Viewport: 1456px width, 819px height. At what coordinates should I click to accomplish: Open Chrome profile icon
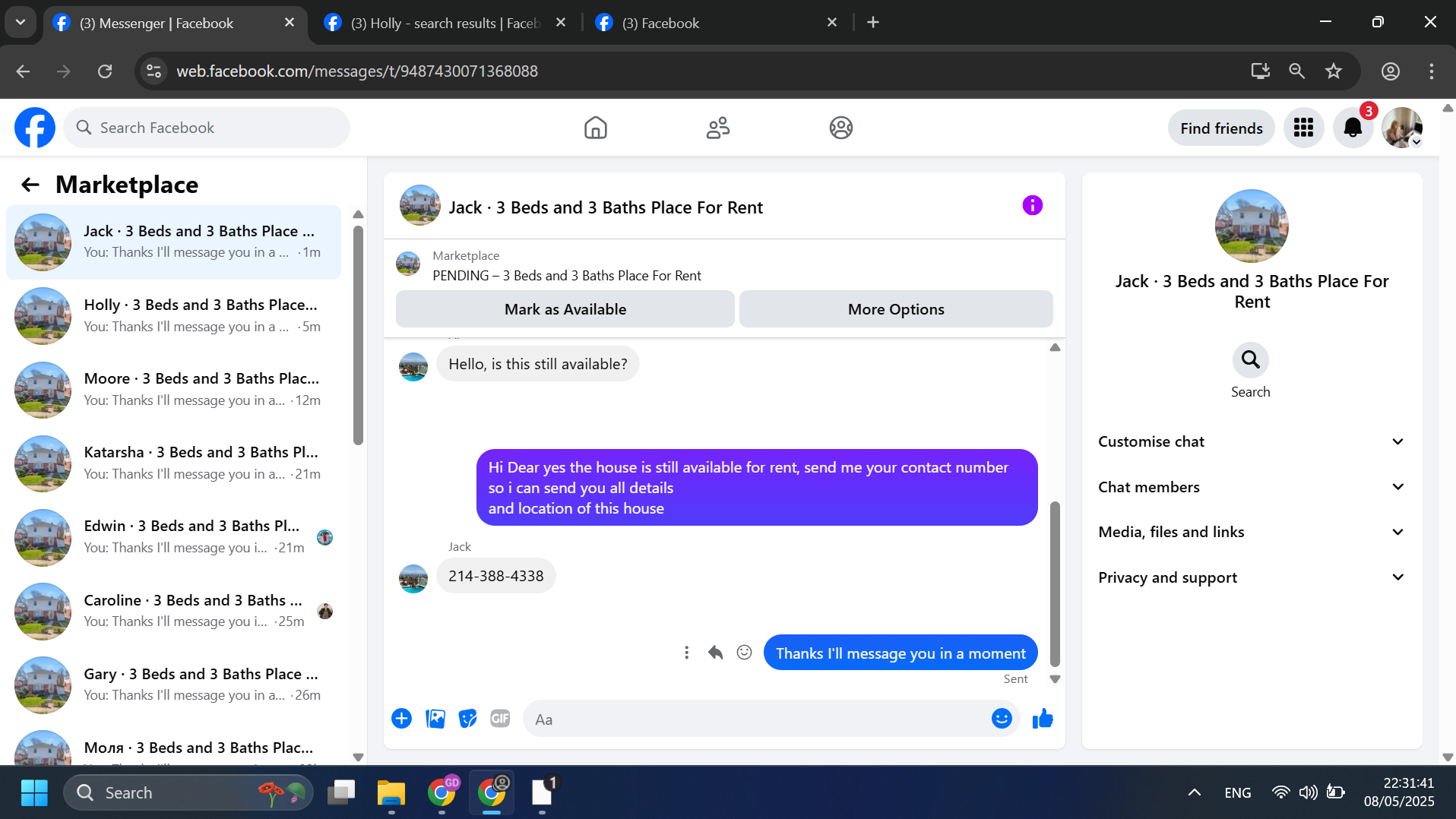coord(1391,71)
